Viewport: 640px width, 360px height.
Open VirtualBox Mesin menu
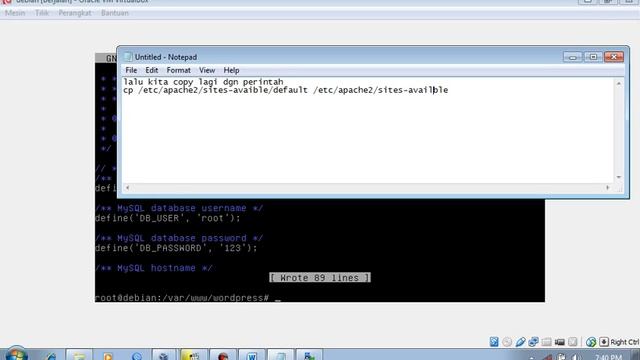(15, 13)
